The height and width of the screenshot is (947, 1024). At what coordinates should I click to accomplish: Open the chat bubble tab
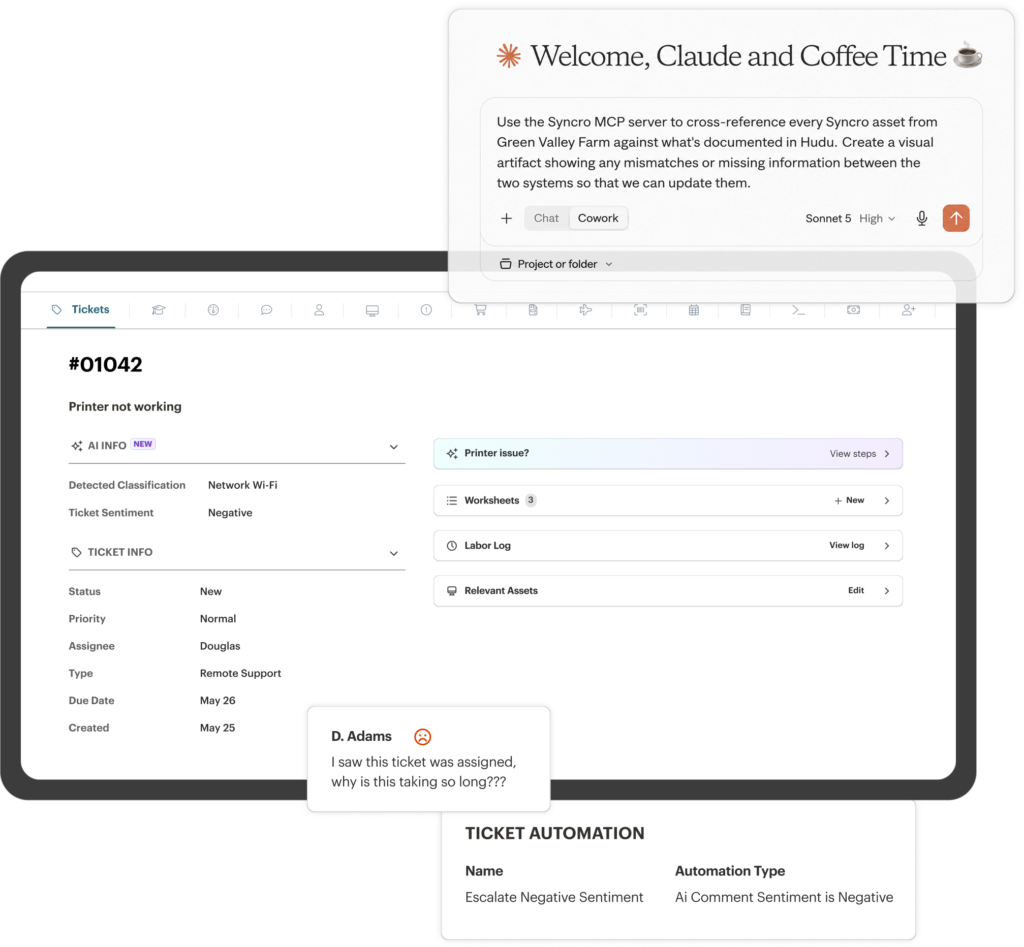[x=266, y=310]
